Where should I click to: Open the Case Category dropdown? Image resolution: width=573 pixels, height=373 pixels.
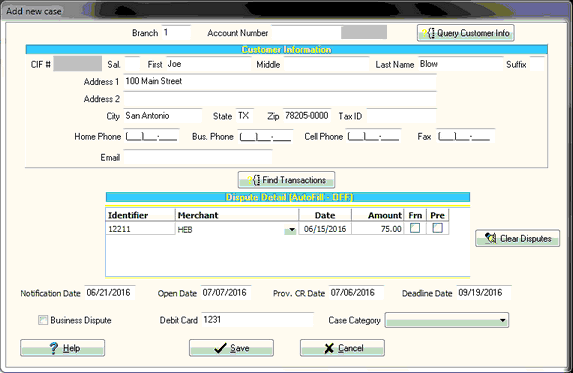point(447,320)
